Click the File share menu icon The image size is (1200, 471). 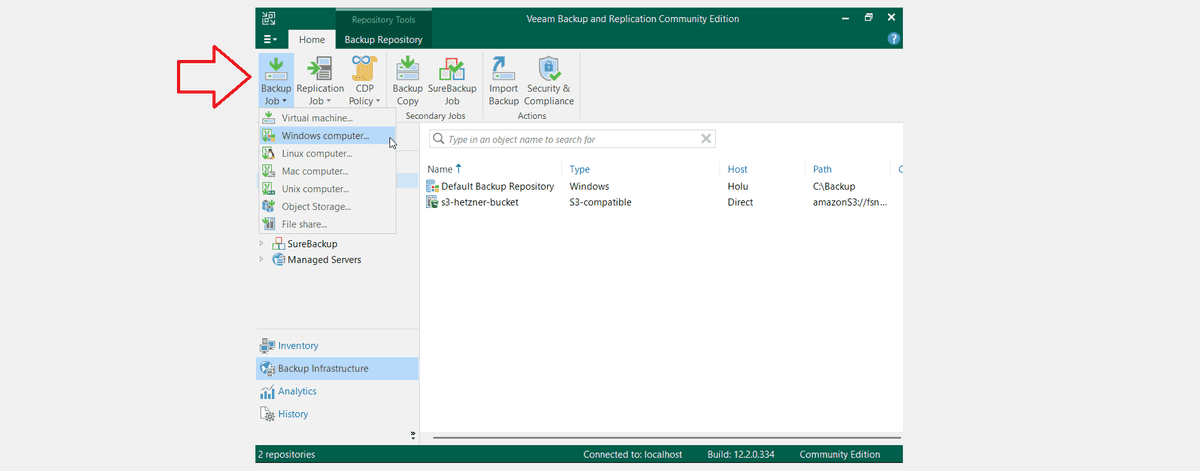point(268,224)
